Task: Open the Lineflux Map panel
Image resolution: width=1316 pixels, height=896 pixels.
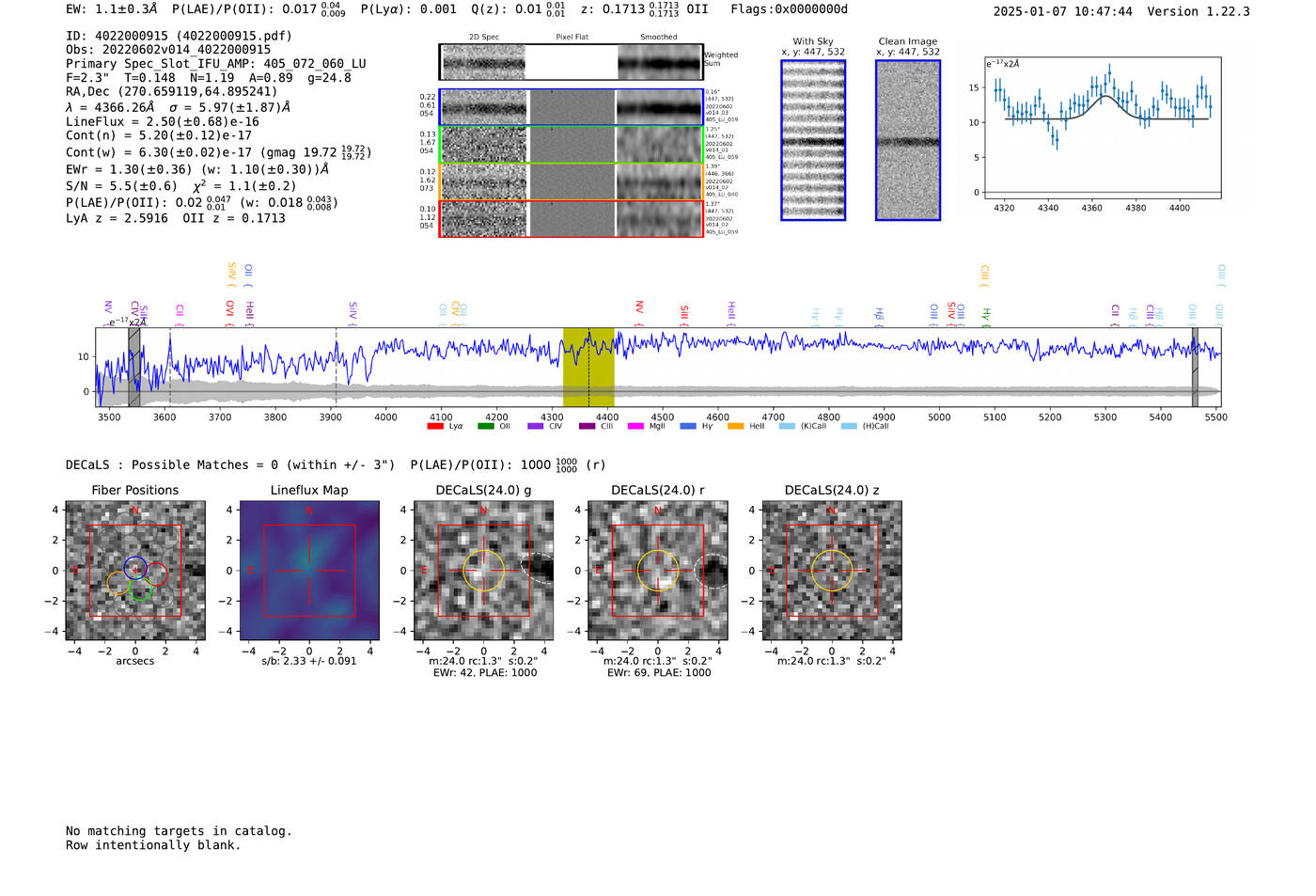Action: pyautogui.click(x=309, y=570)
